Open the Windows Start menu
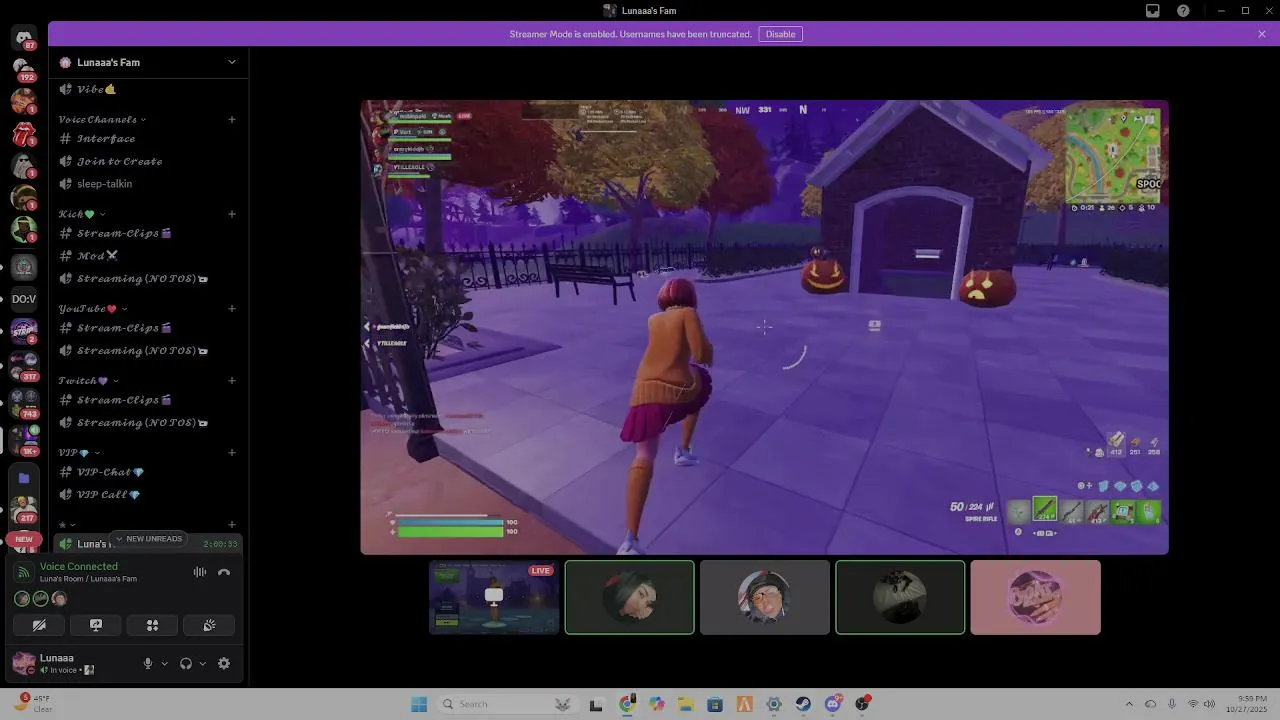 (419, 704)
